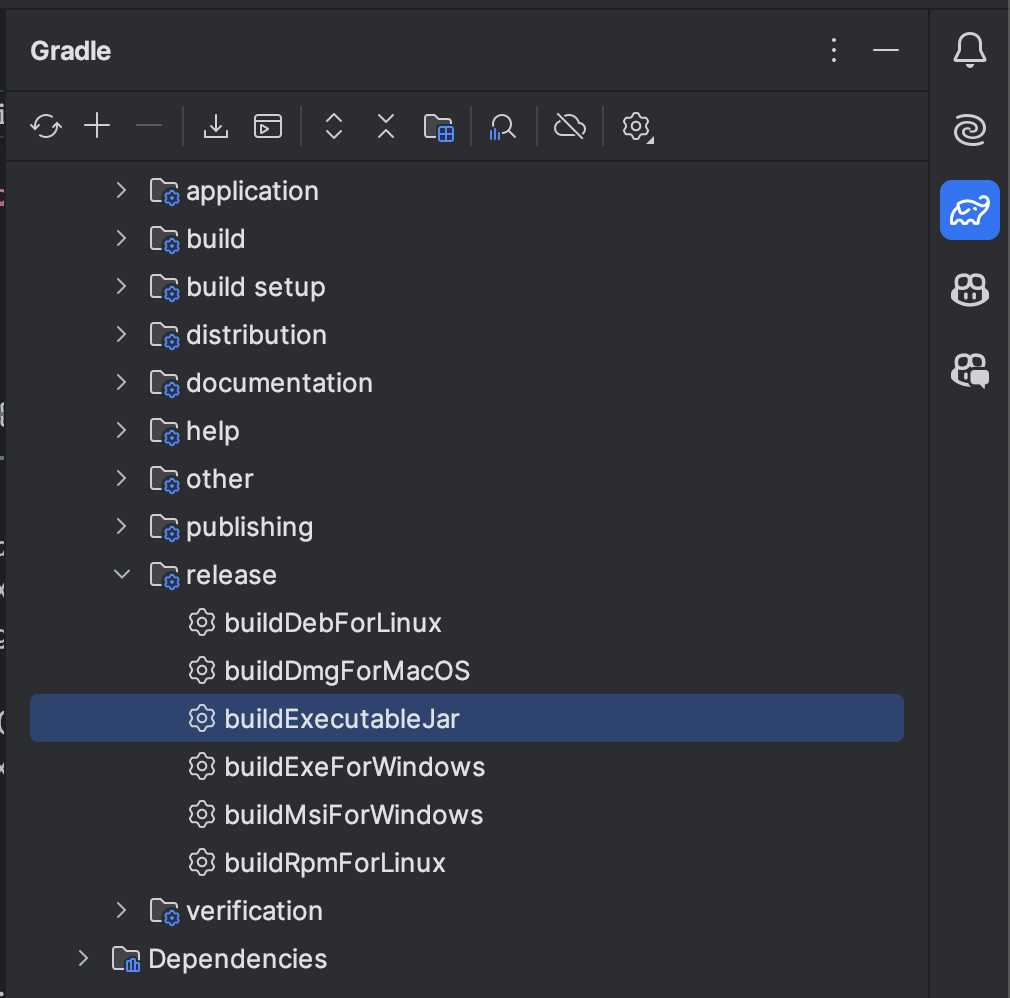Select the buildRpmForLinux task
The width and height of the screenshot is (1010, 998).
tap(334, 863)
